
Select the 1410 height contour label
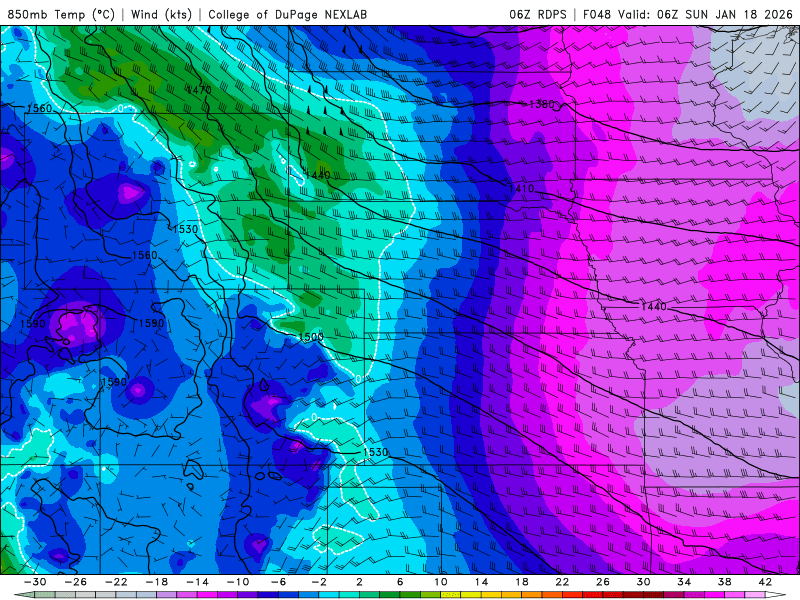point(521,188)
